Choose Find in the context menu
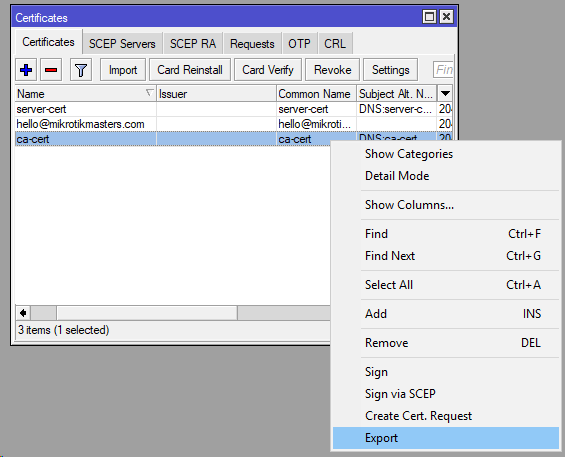This screenshot has width=565, height=457. click(x=445, y=234)
